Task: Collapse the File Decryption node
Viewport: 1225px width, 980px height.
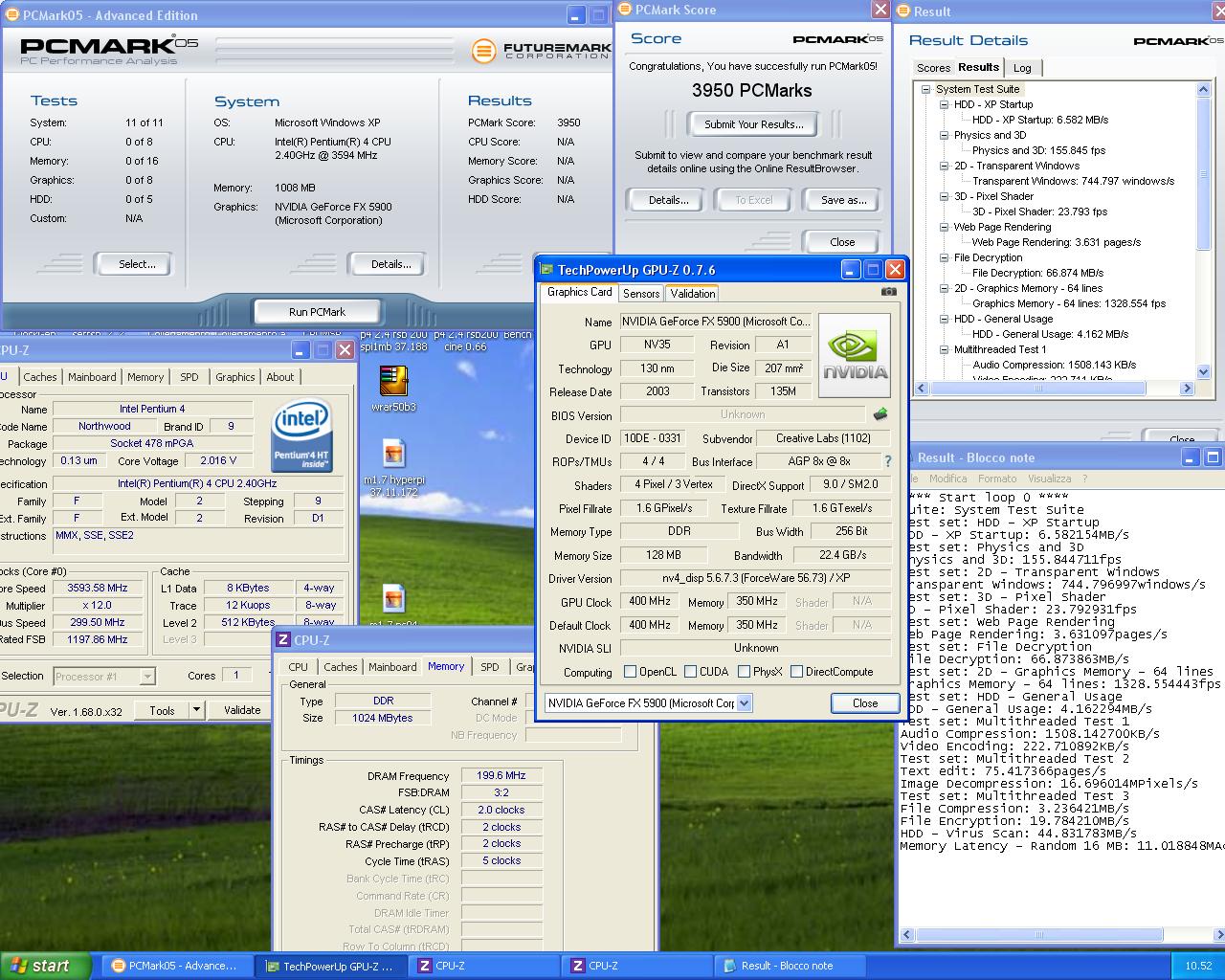Action: pos(944,257)
